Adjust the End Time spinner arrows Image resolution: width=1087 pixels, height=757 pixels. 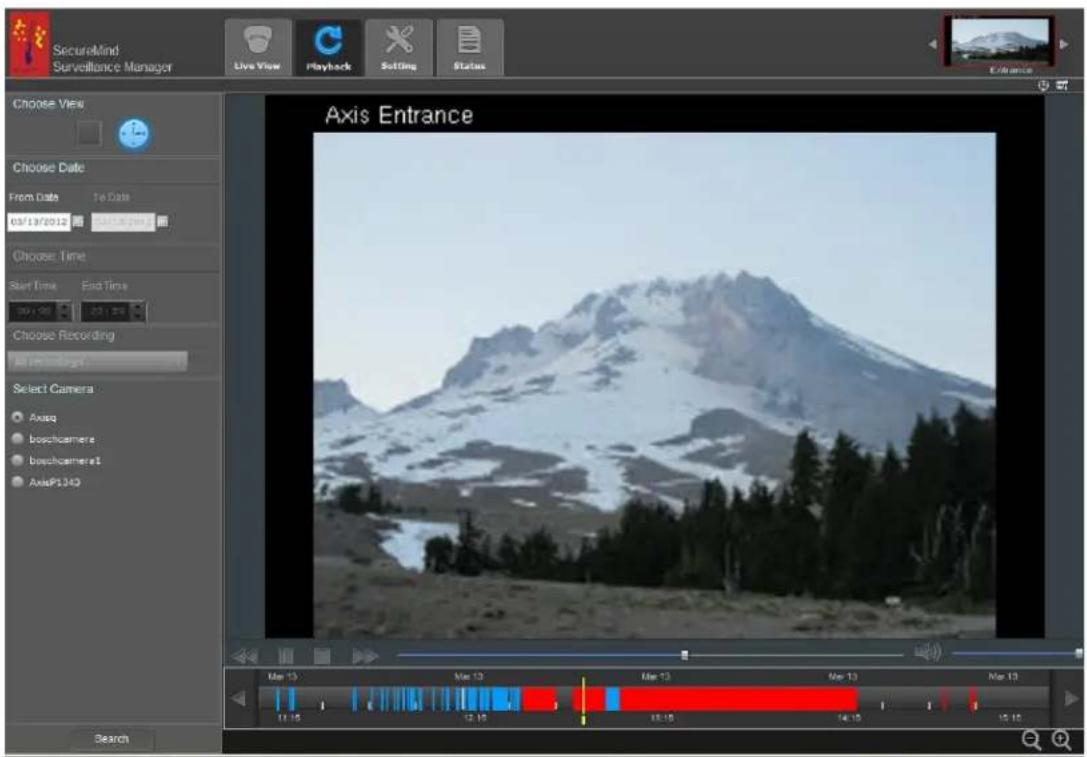pyautogui.click(x=138, y=311)
